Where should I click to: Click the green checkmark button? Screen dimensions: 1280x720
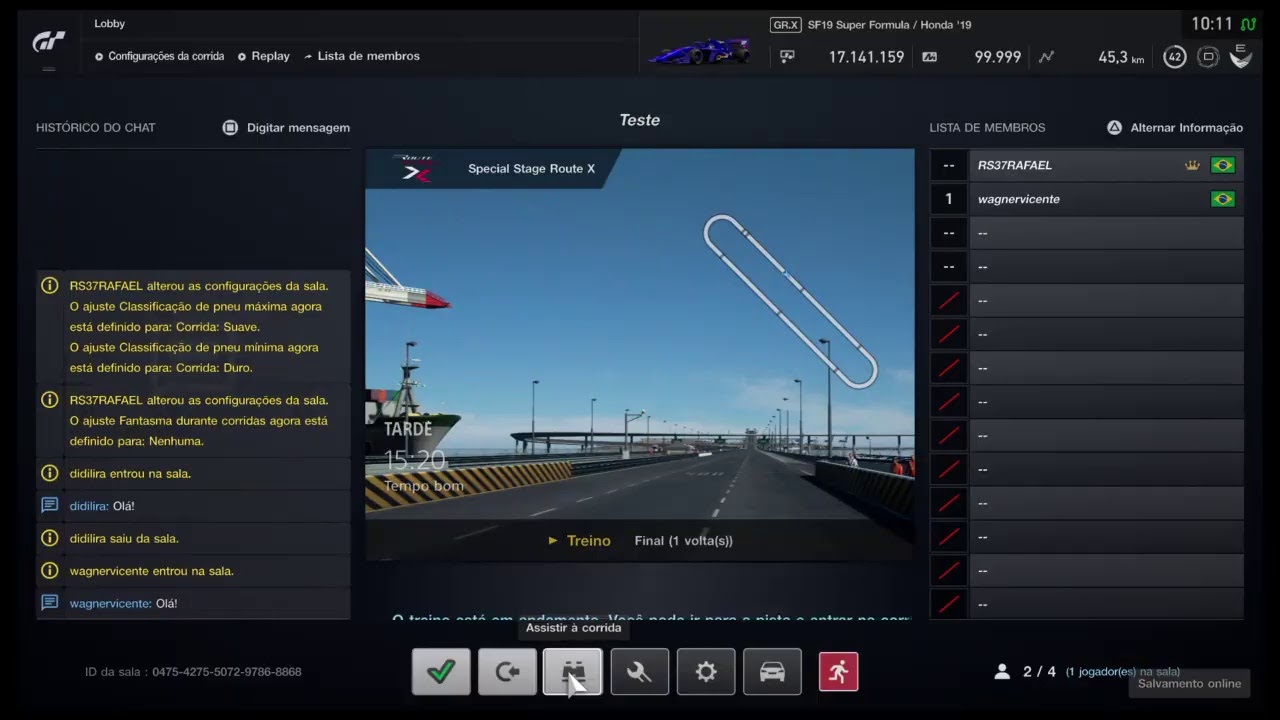coord(441,672)
